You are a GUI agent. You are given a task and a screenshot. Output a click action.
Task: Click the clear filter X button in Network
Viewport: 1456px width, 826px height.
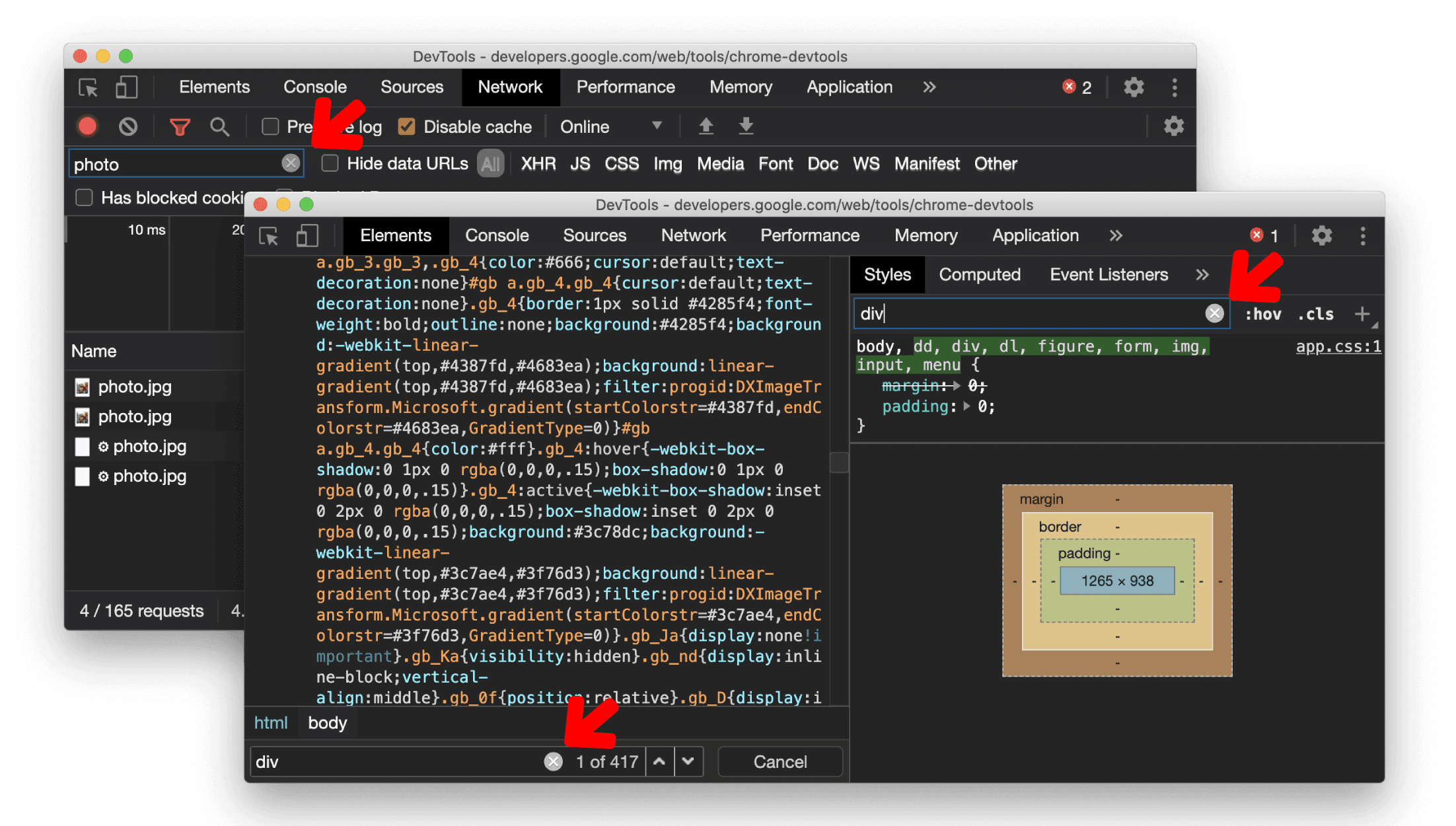(290, 164)
